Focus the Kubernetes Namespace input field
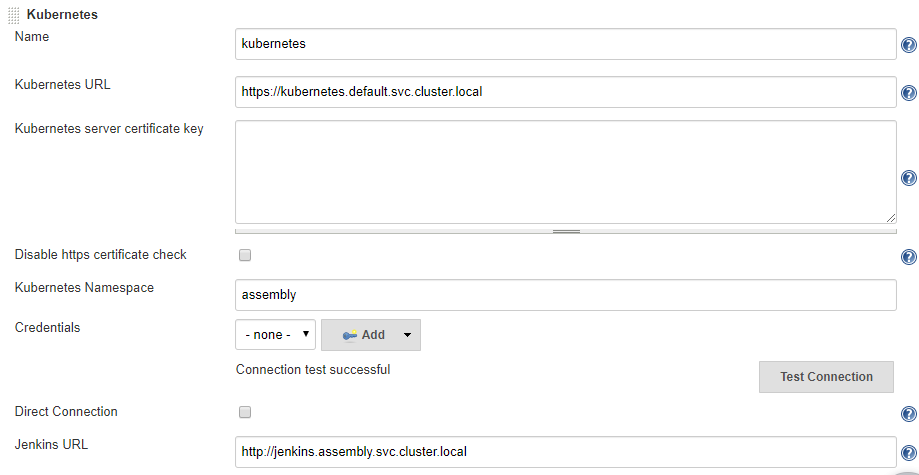This screenshot has height=475, width=919. pyautogui.click(x=566, y=295)
